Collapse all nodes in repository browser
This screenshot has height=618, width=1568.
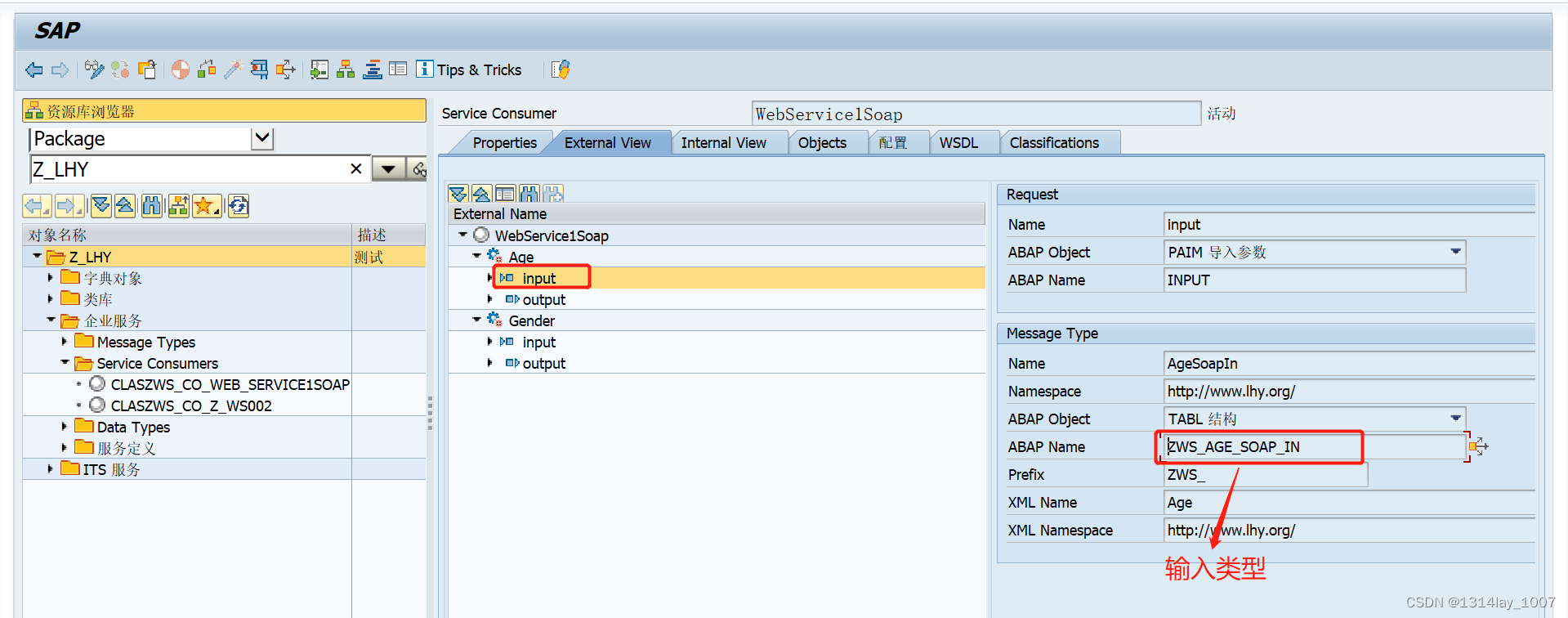click(125, 206)
